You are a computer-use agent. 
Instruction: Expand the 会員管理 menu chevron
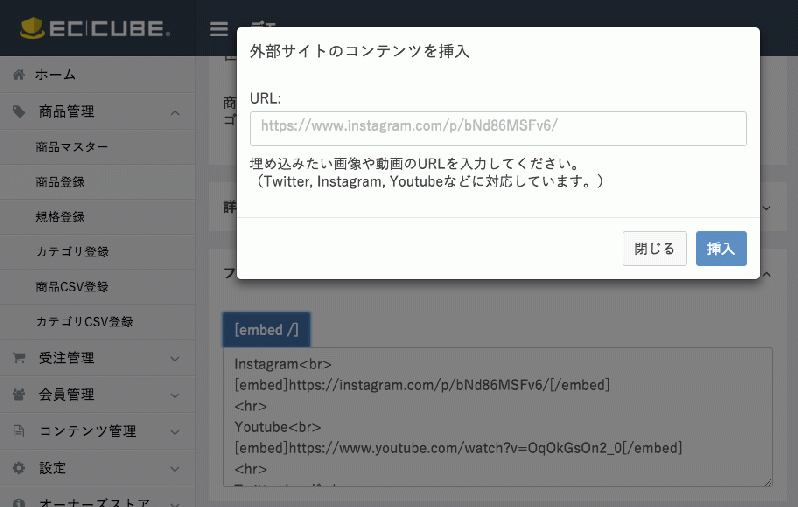point(175,396)
